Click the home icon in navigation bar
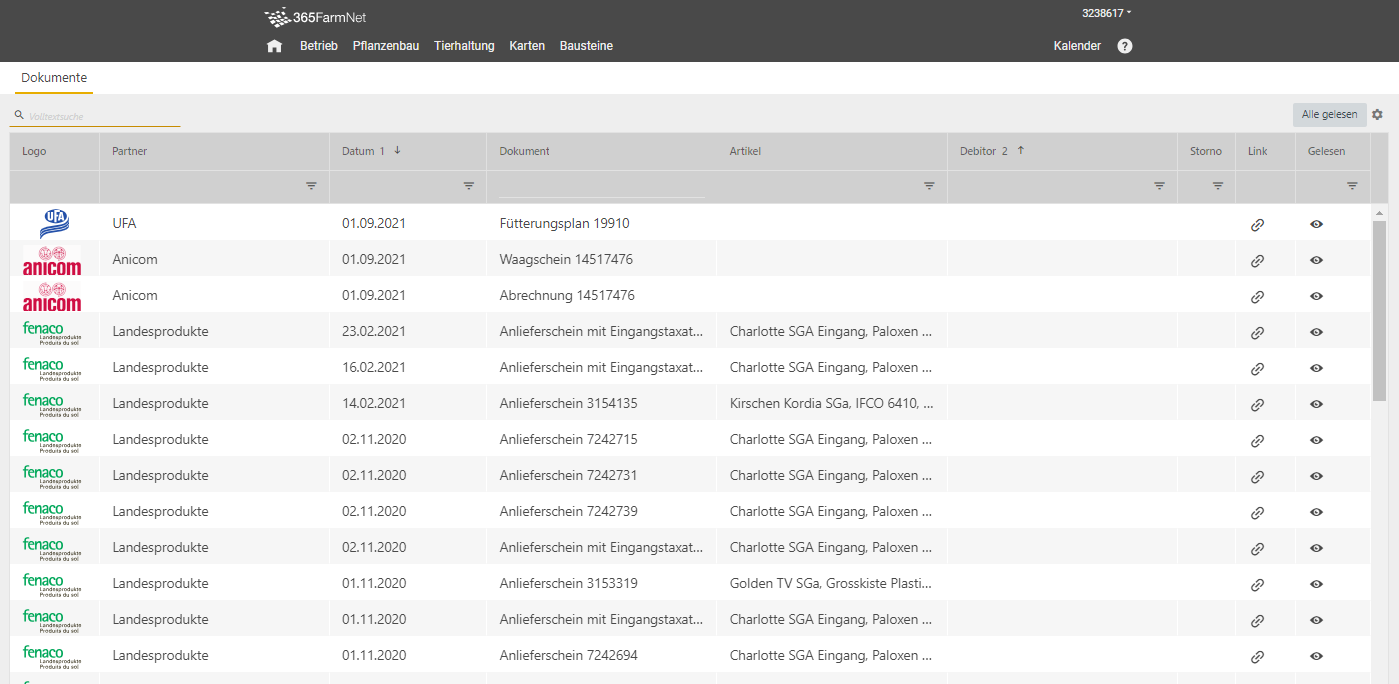 (x=274, y=46)
